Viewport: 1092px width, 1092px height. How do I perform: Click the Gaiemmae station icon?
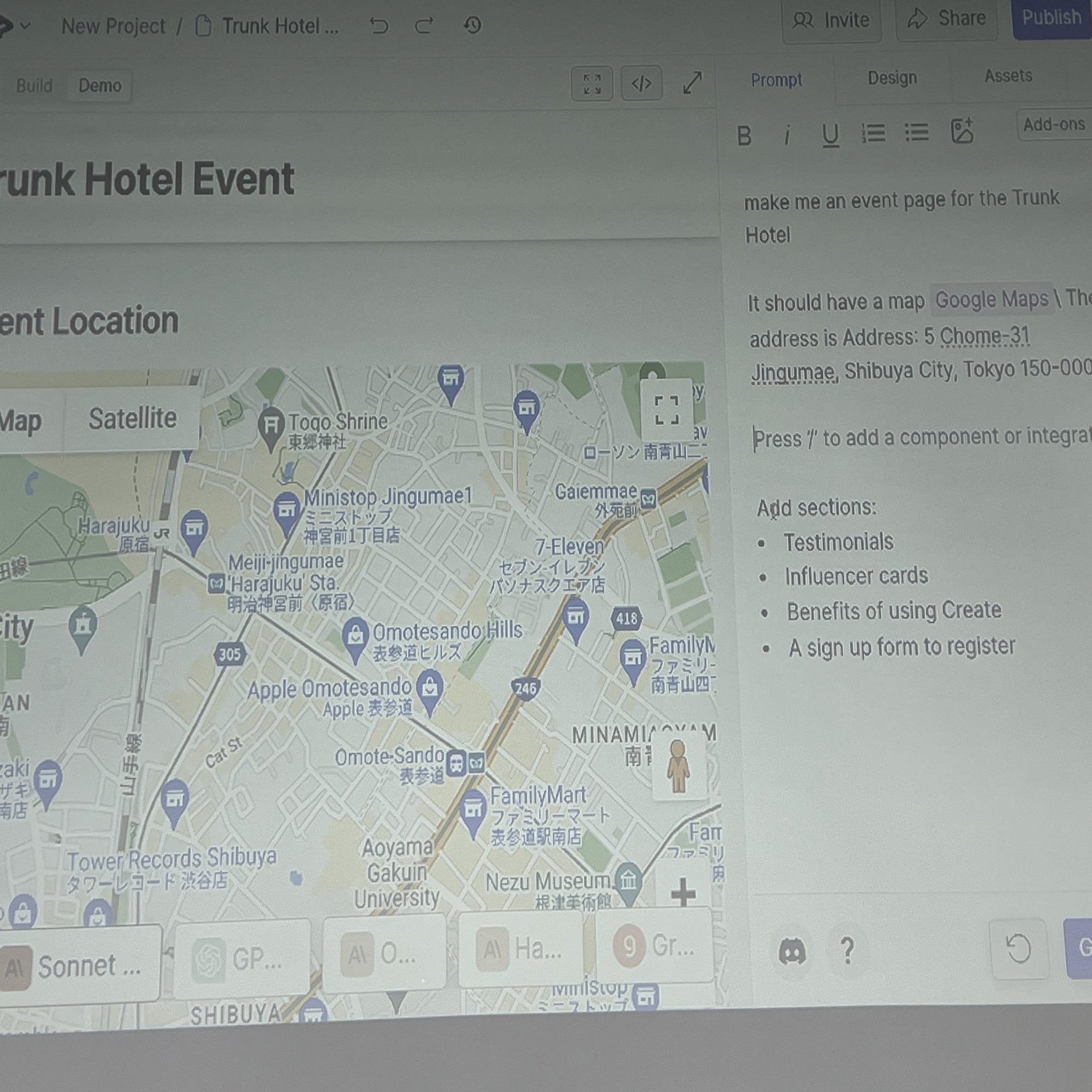click(648, 498)
